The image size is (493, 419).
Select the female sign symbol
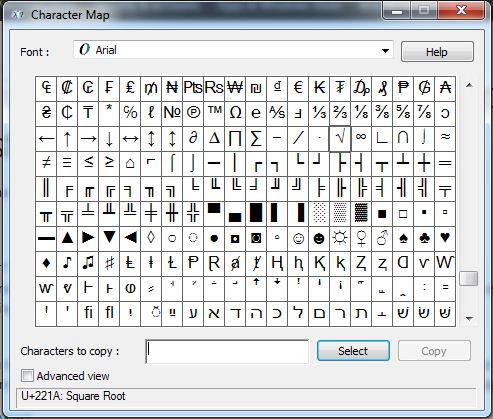point(361,239)
